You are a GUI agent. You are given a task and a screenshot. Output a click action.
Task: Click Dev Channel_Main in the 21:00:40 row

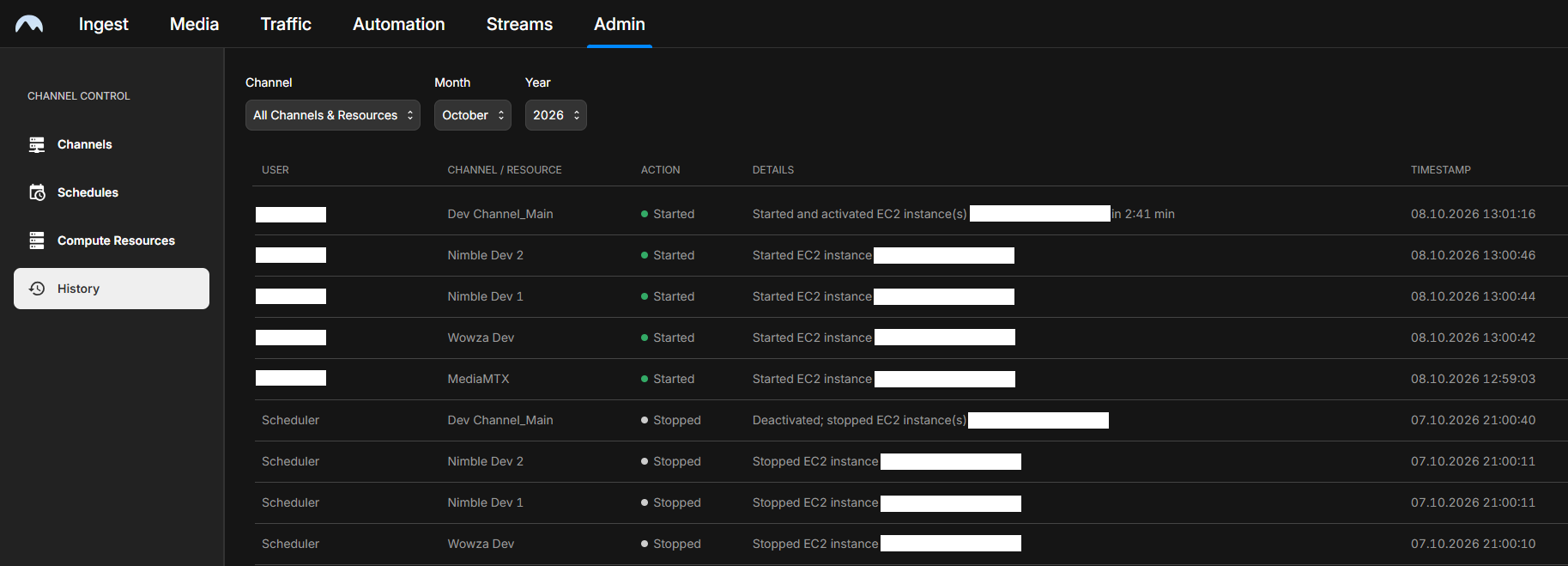pyautogui.click(x=500, y=420)
